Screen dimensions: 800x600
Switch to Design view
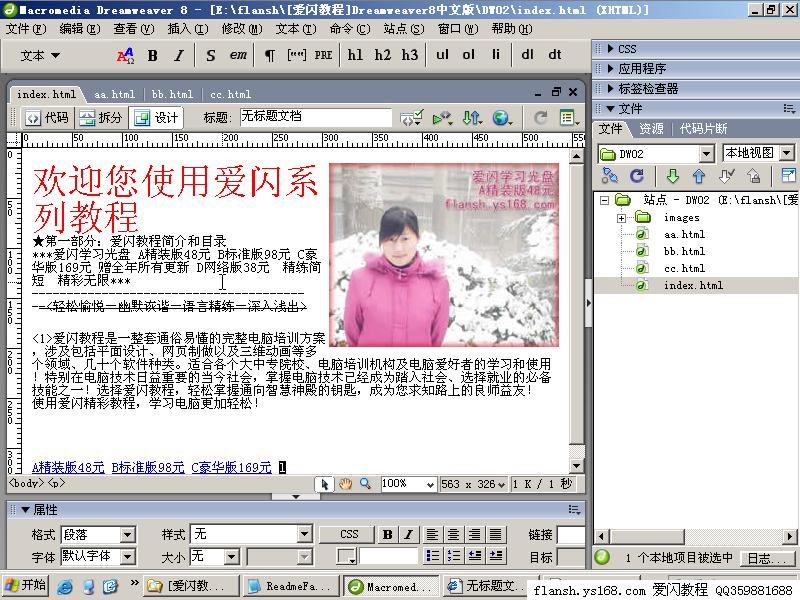coord(156,118)
